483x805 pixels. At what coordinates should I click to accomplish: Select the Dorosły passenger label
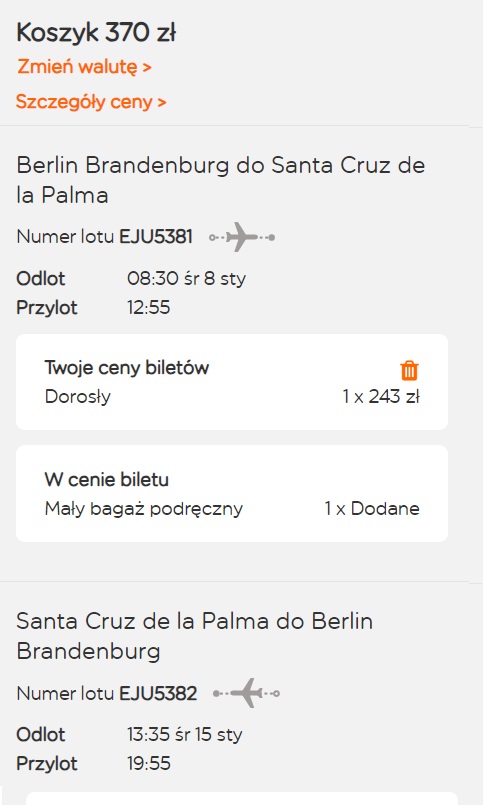(x=78, y=397)
